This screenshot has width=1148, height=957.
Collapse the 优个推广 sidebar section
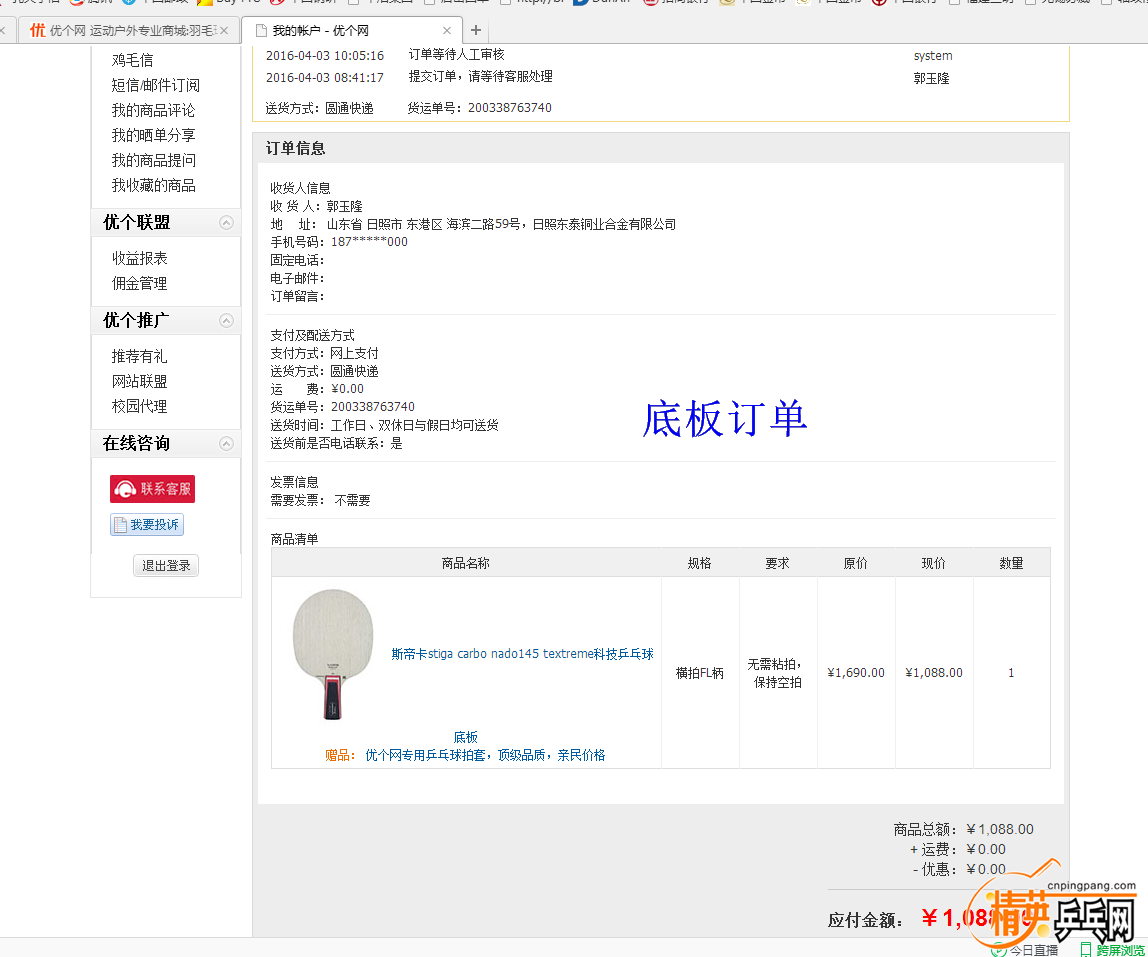tap(226, 321)
